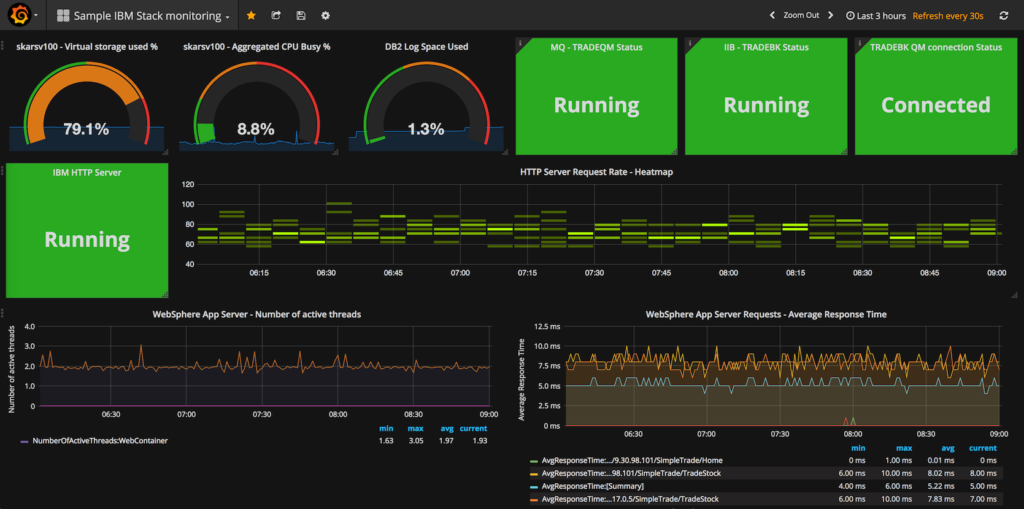The width and height of the screenshot is (1024, 509).
Task: Click the 79.1% virtual storage gauge value
Action: (x=86, y=129)
